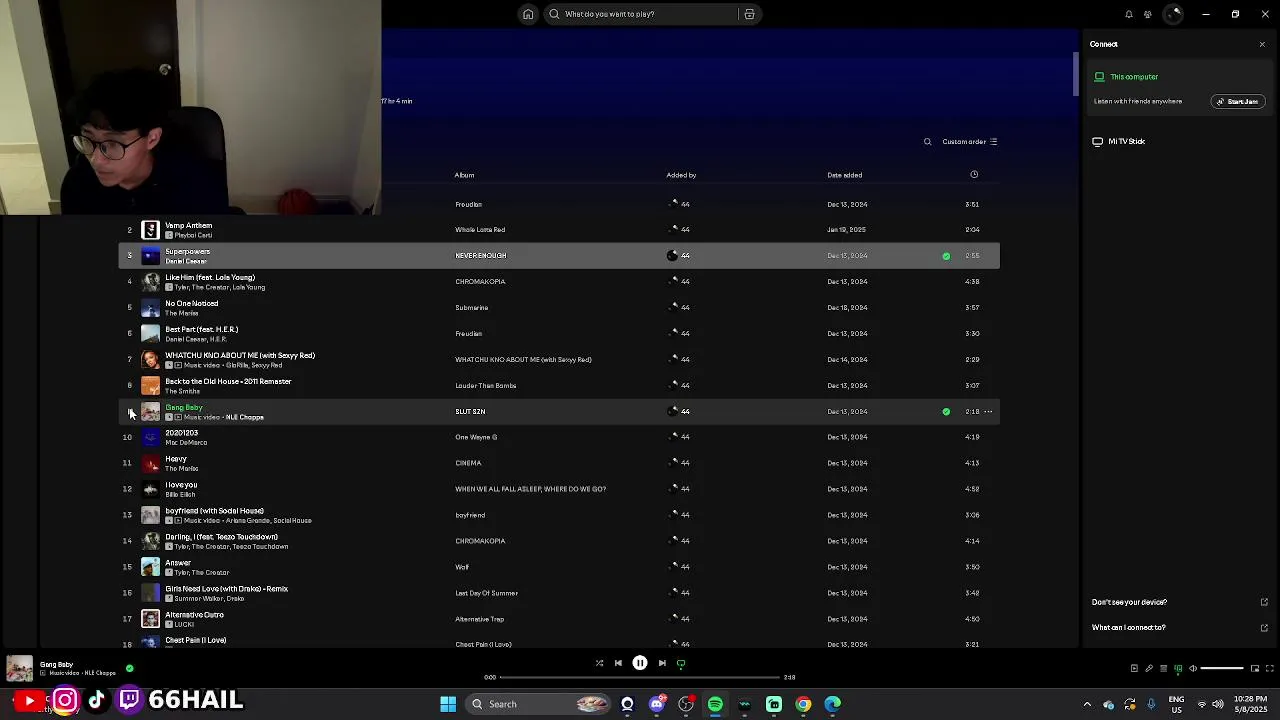Open the user profile avatar menu
1280x720 pixels.
1175,14
